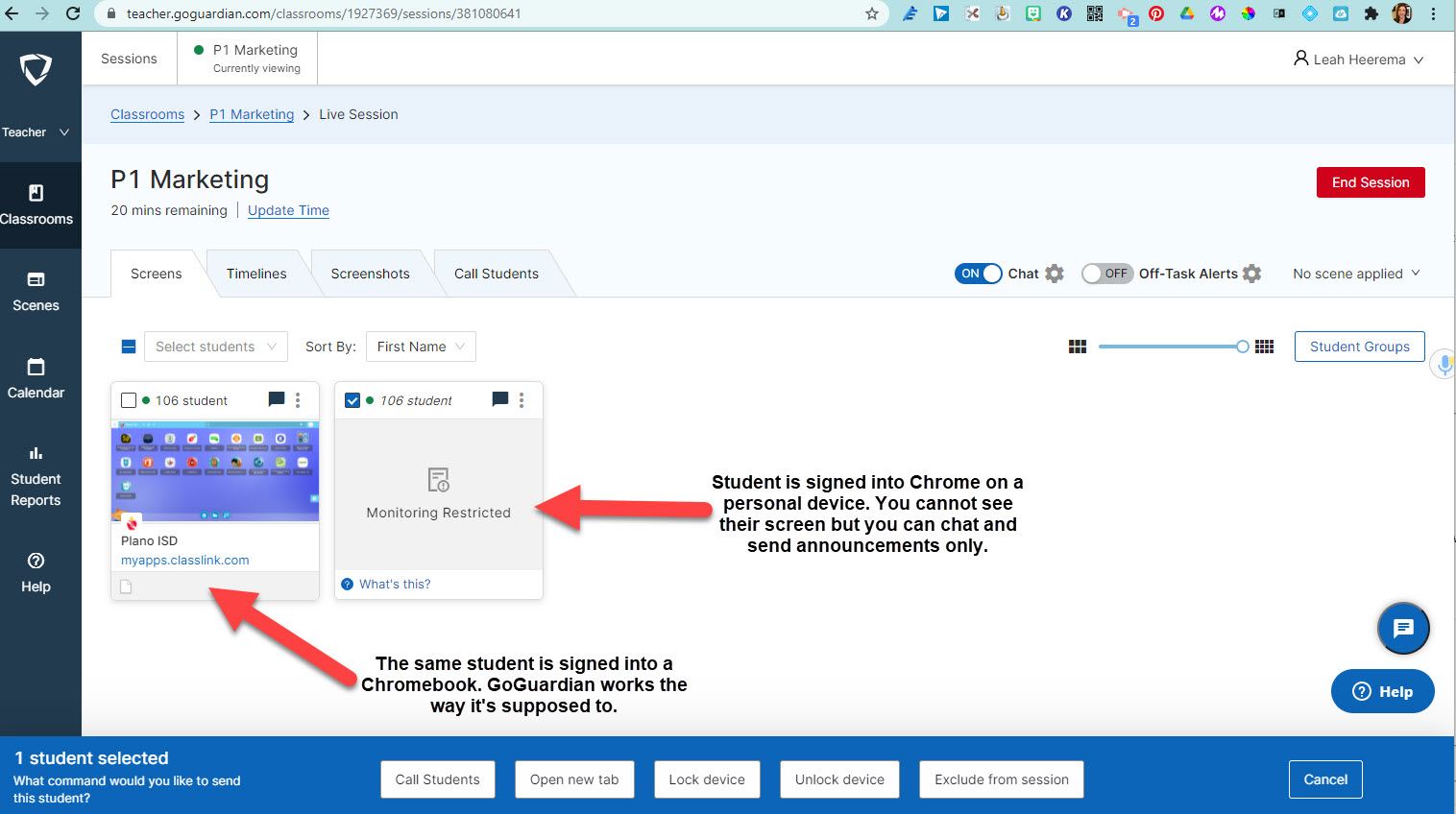The width and height of the screenshot is (1456, 814).
Task: Open the Select students dropdown
Action: [216, 347]
